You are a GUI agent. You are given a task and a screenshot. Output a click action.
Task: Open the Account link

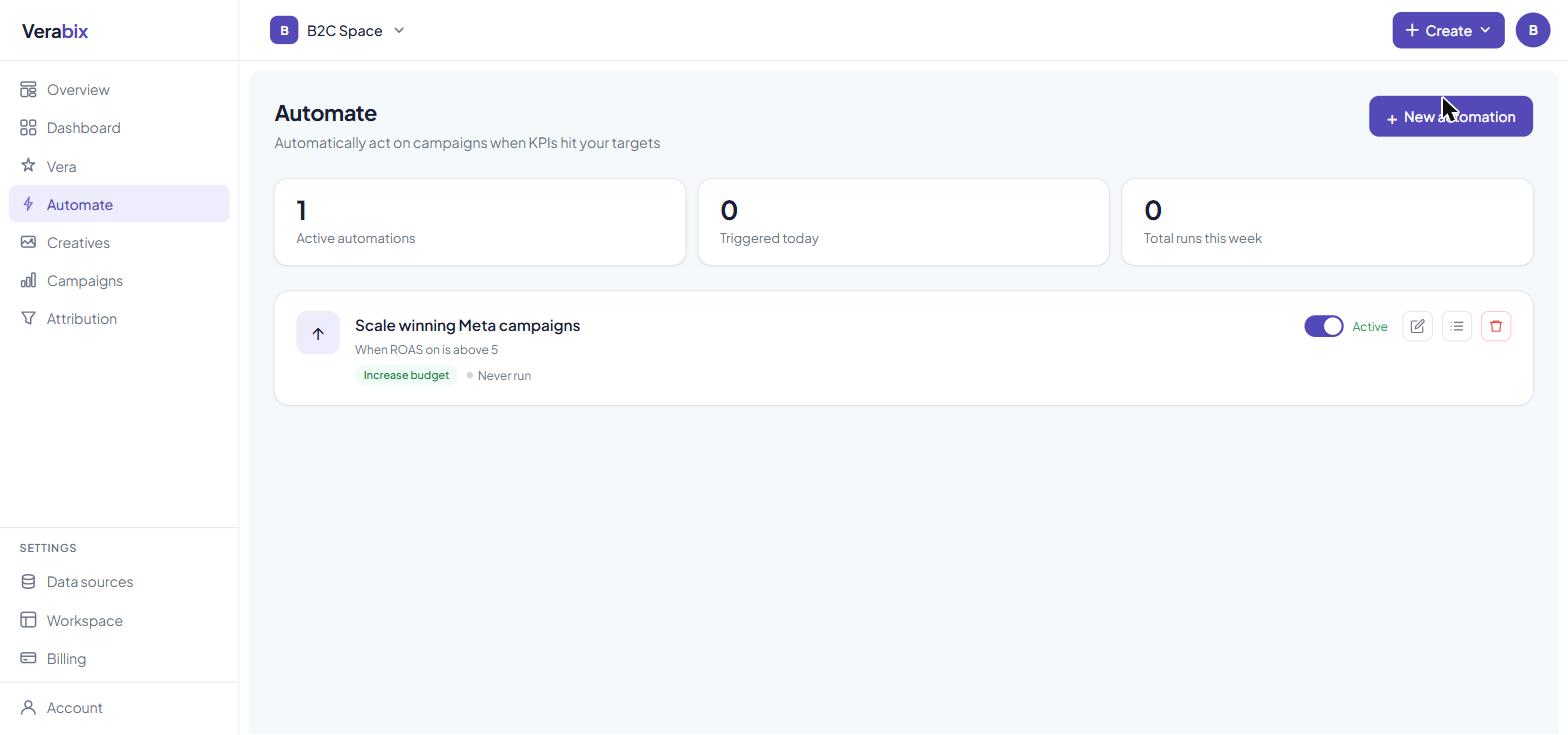coord(119,708)
